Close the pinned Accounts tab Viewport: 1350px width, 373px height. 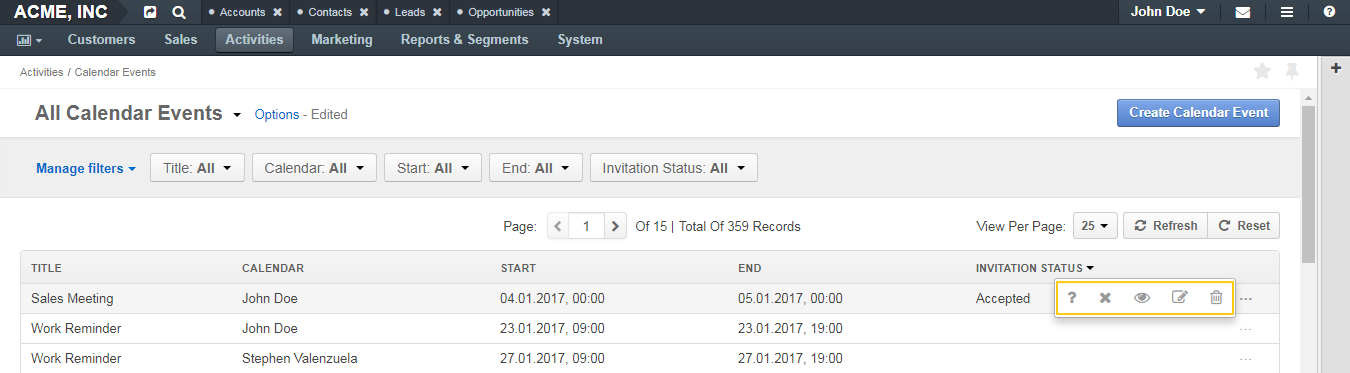278,13
